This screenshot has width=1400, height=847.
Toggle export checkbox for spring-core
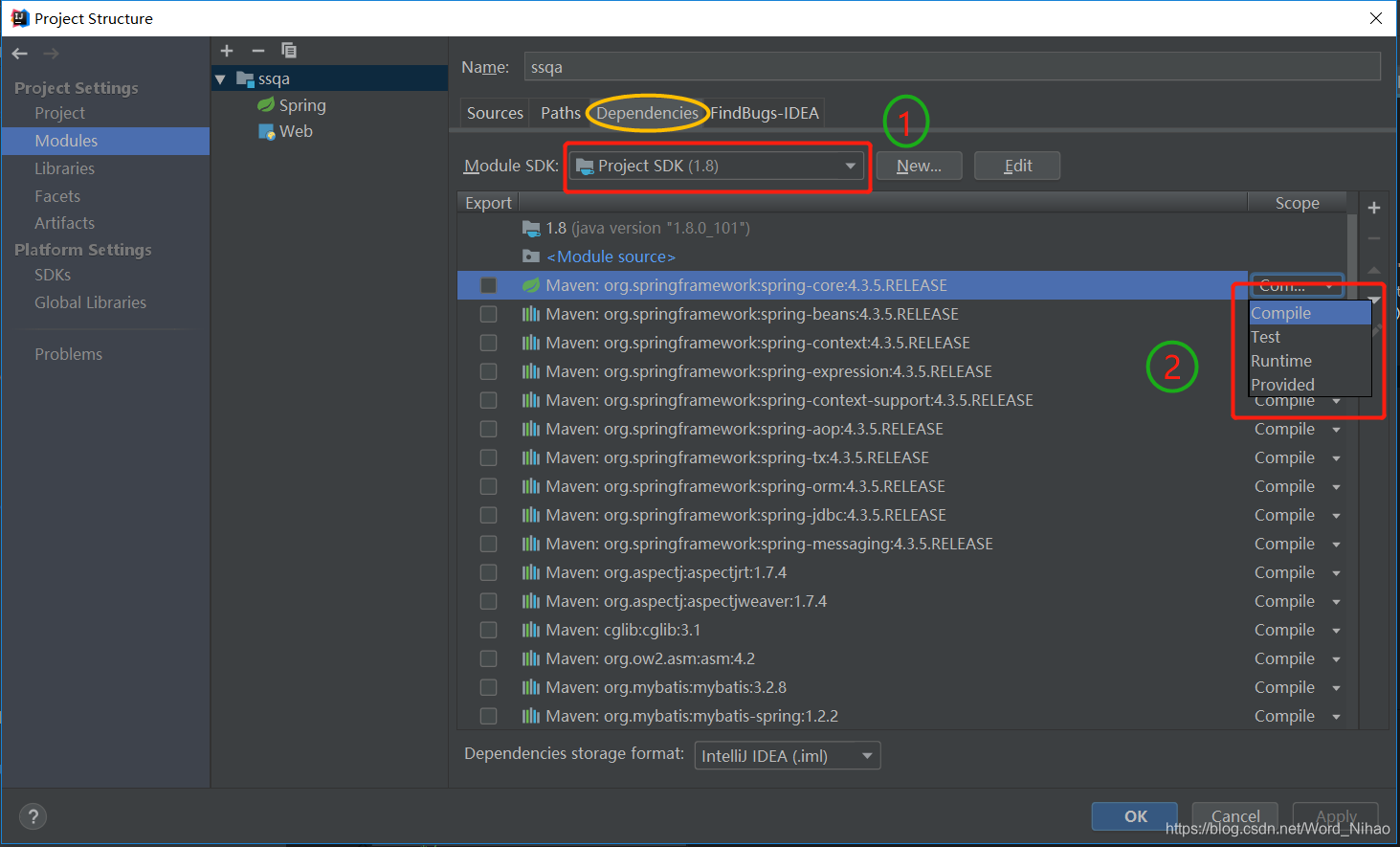click(x=488, y=285)
